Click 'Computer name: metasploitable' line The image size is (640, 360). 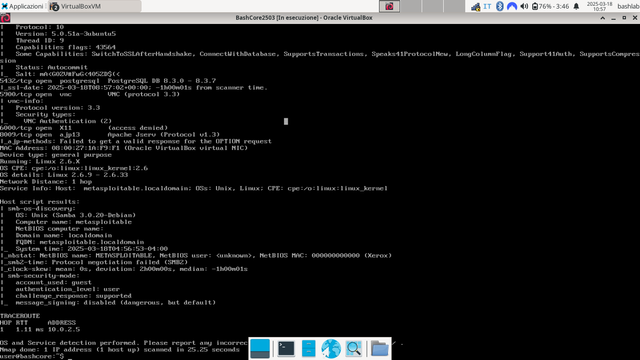pyautogui.click(x=73, y=222)
